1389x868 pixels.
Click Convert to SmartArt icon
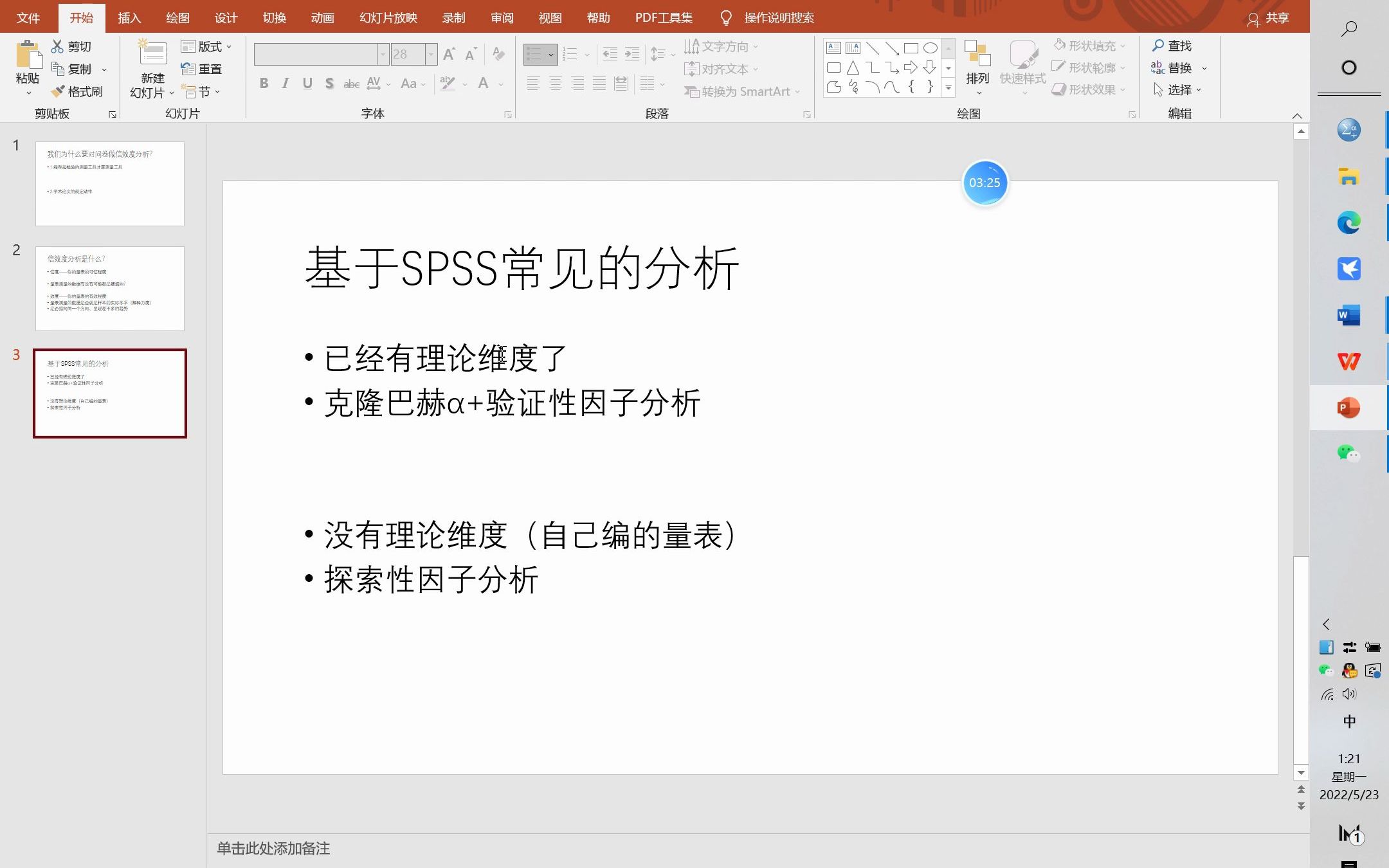pos(692,92)
